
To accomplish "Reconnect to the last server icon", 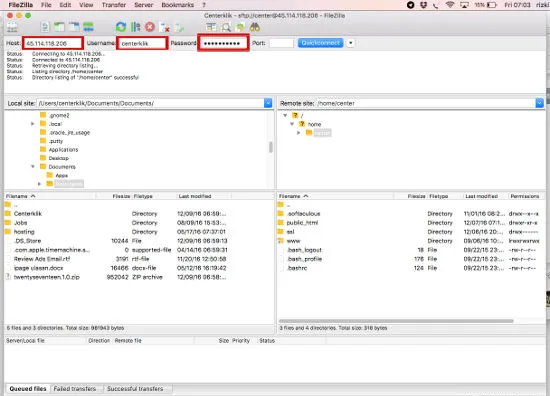I will (179, 27).
